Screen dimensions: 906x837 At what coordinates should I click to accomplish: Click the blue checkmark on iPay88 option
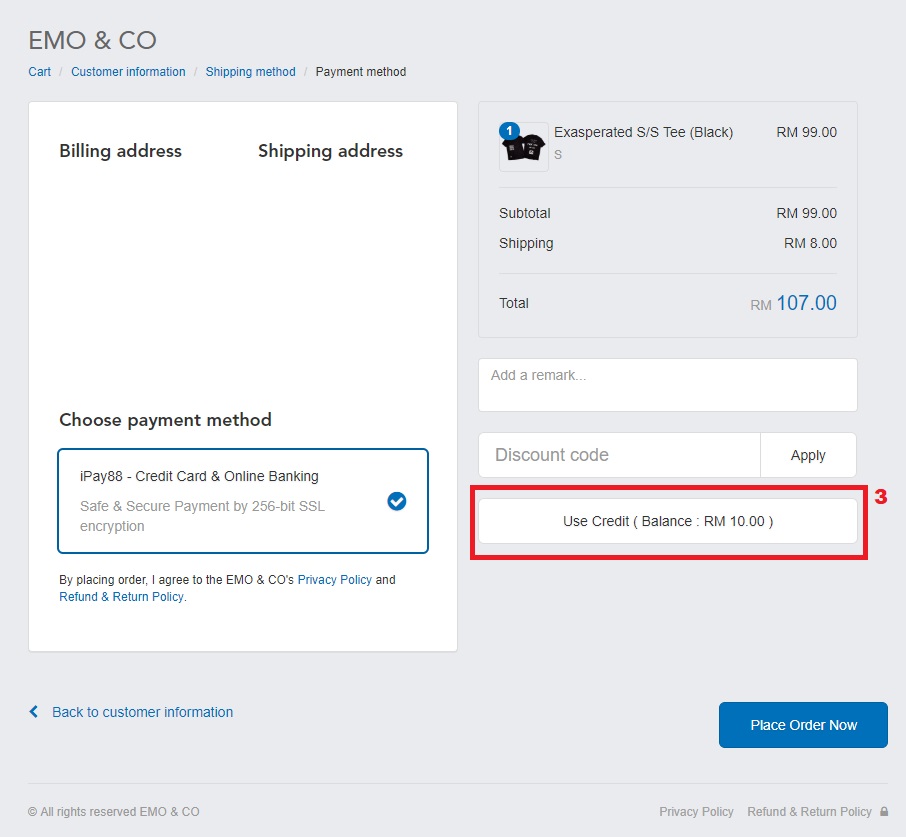pyautogui.click(x=396, y=501)
